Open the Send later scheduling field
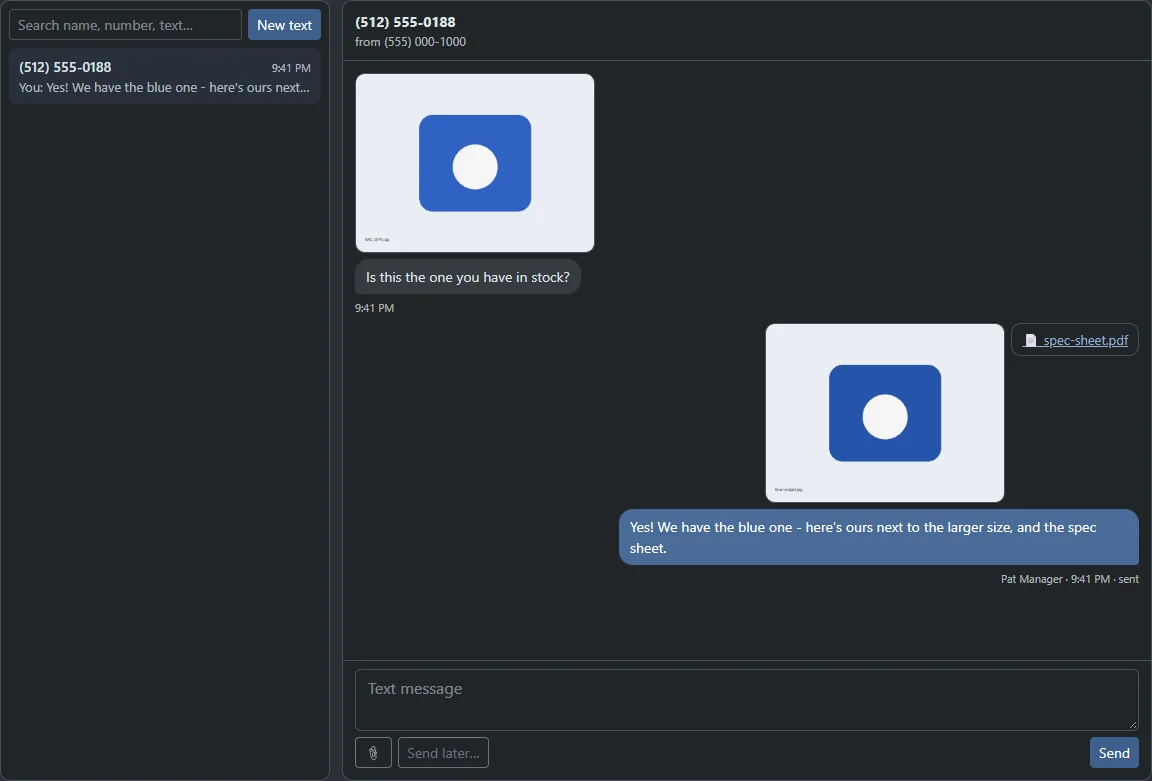 (x=443, y=752)
